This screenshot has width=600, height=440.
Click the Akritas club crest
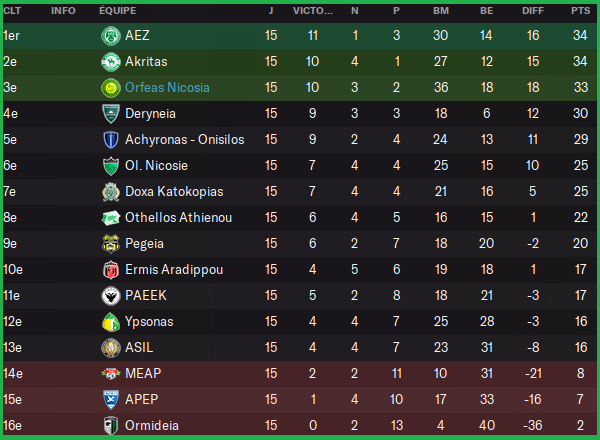(x=110, y=61)
